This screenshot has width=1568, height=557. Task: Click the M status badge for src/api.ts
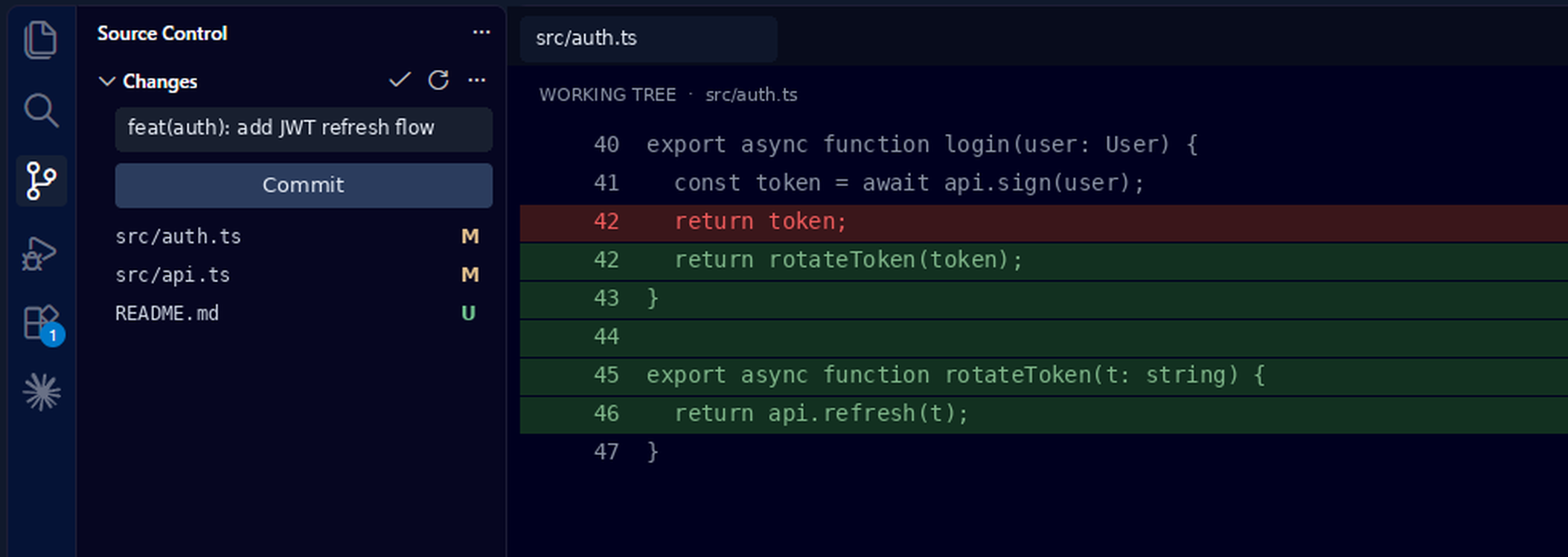coord(470,275)
